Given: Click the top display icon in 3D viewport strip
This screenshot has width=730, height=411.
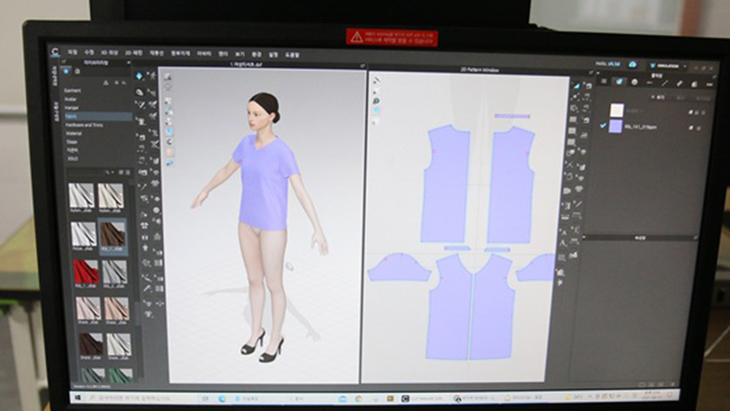Looking at the screenshot, I should [166, 76].
